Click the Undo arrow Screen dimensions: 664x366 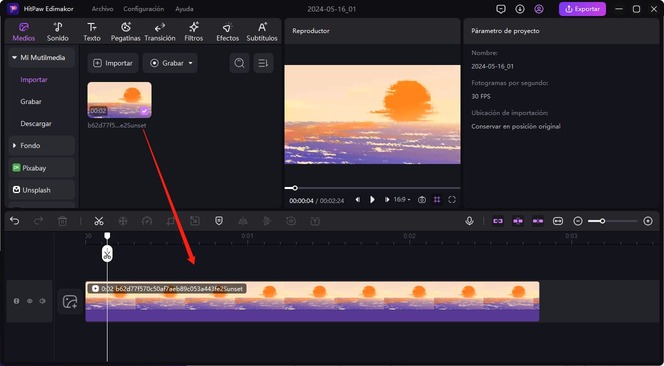[15, 221]
